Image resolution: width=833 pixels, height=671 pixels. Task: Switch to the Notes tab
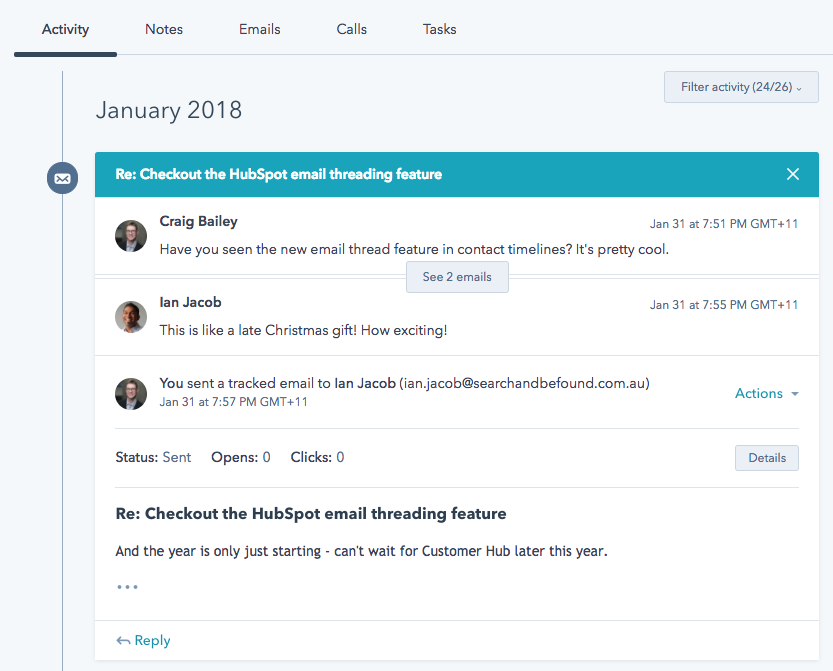point(164,29)
